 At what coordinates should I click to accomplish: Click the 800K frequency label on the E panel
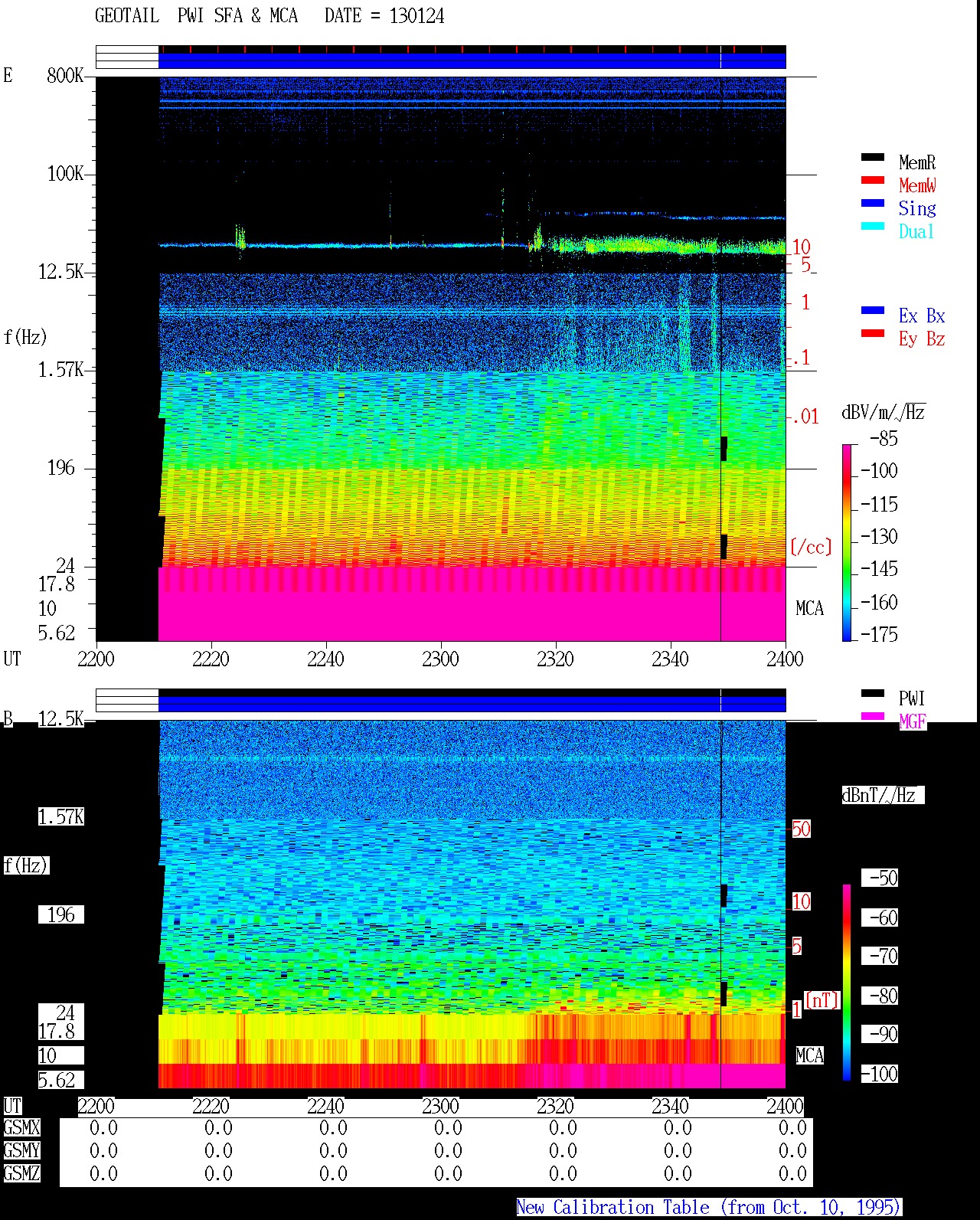tap(65, 76)
